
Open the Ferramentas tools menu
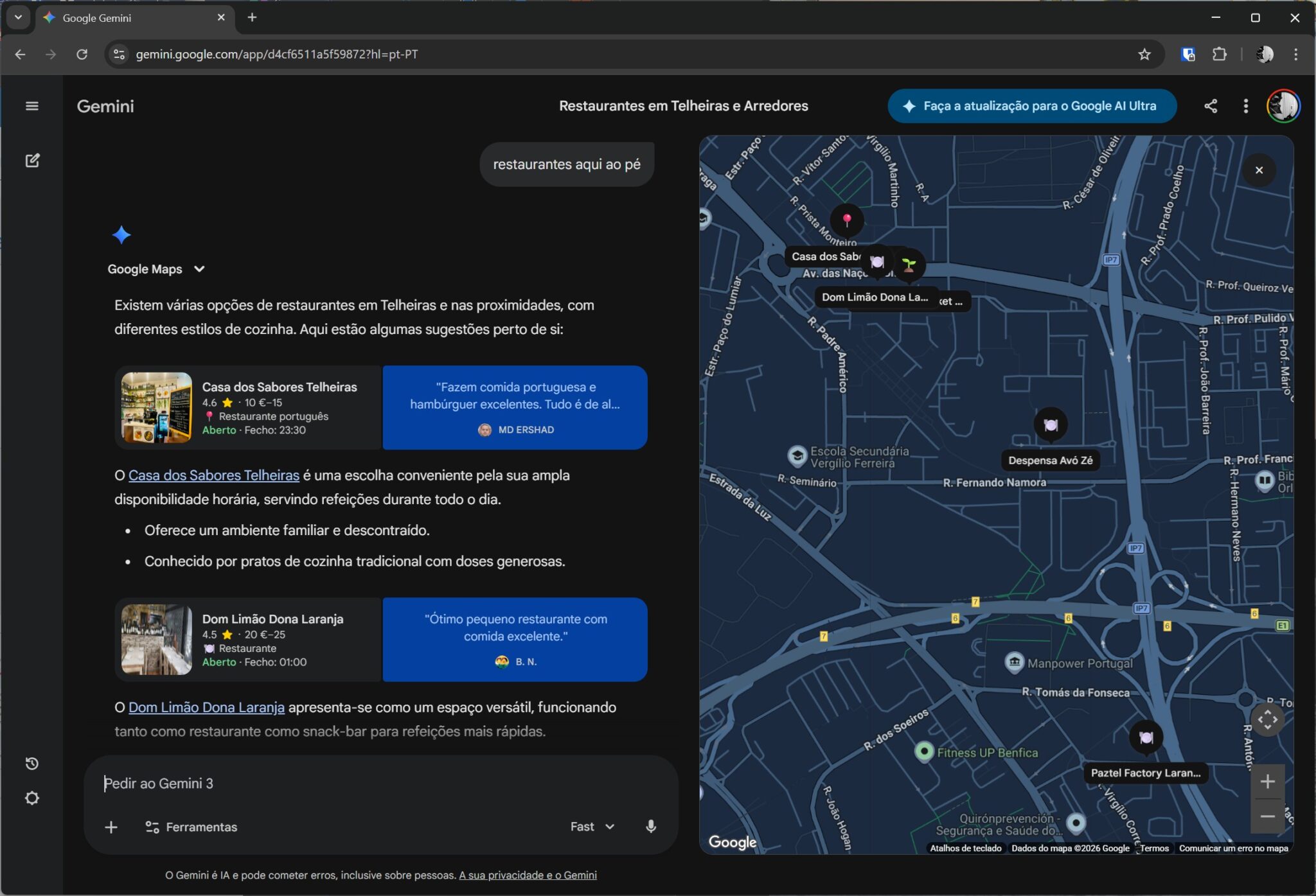[x=191, y=827]
